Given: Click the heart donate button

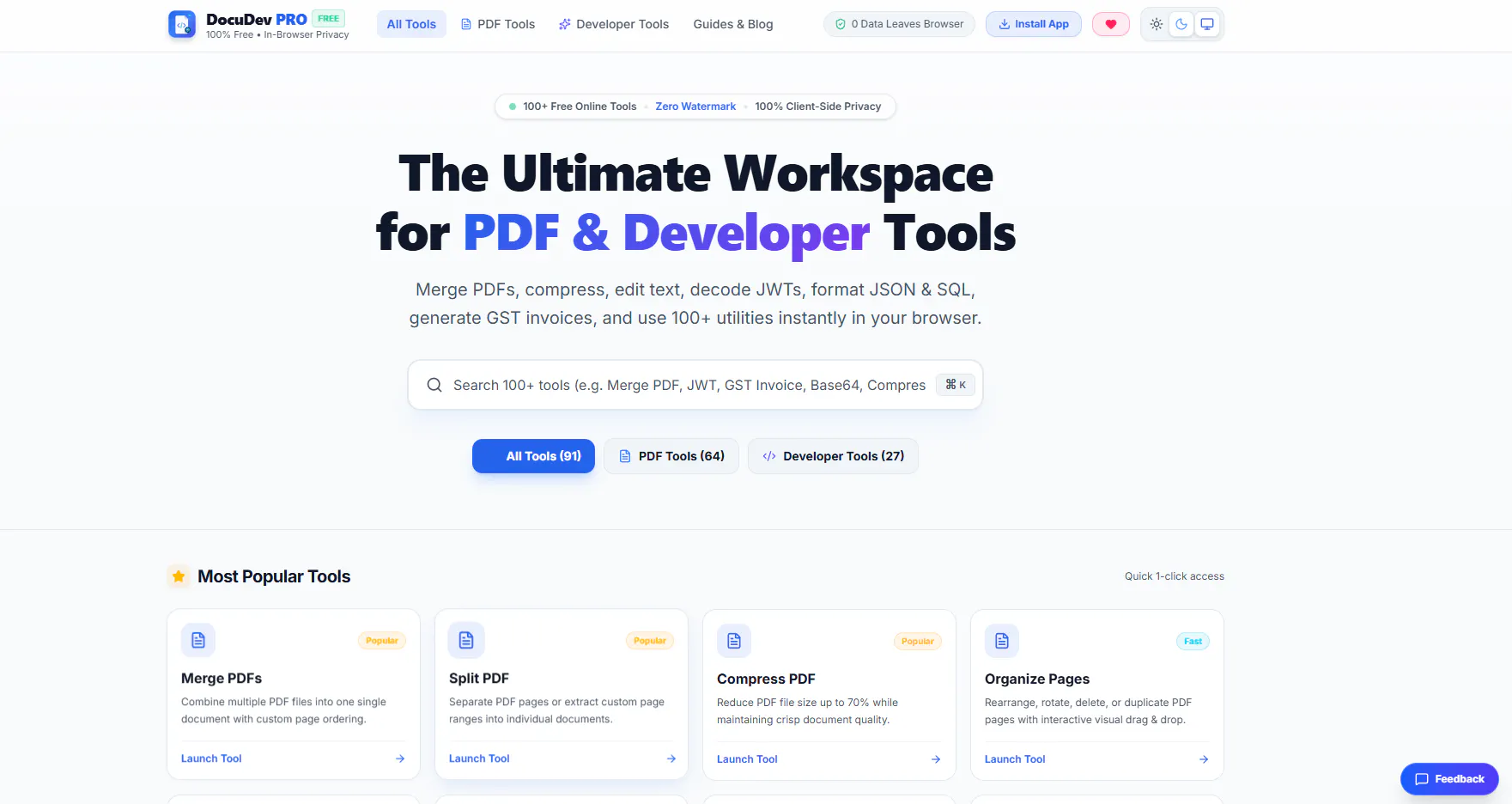Looking at the screenshot, I should click(1111, 24).
